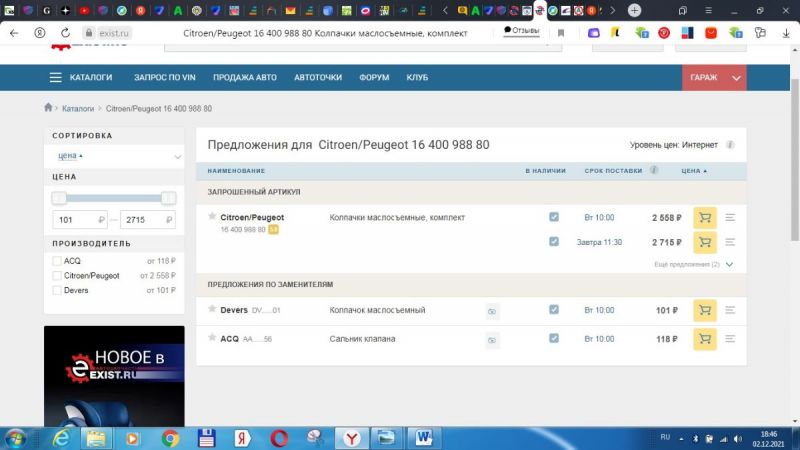
Task: Click minimum price field showing 101
Action: click(80, 220)
